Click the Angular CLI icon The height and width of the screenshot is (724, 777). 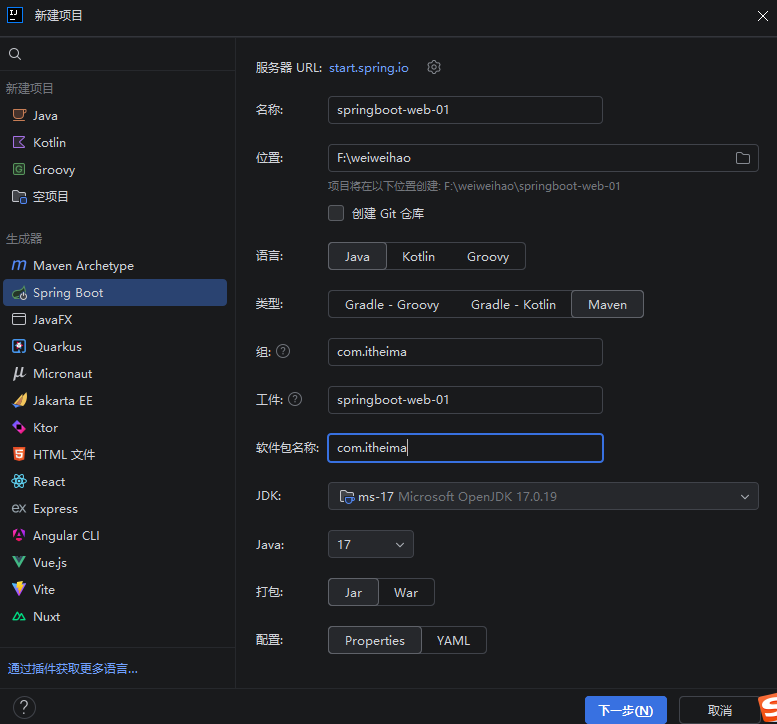[19, 535]
